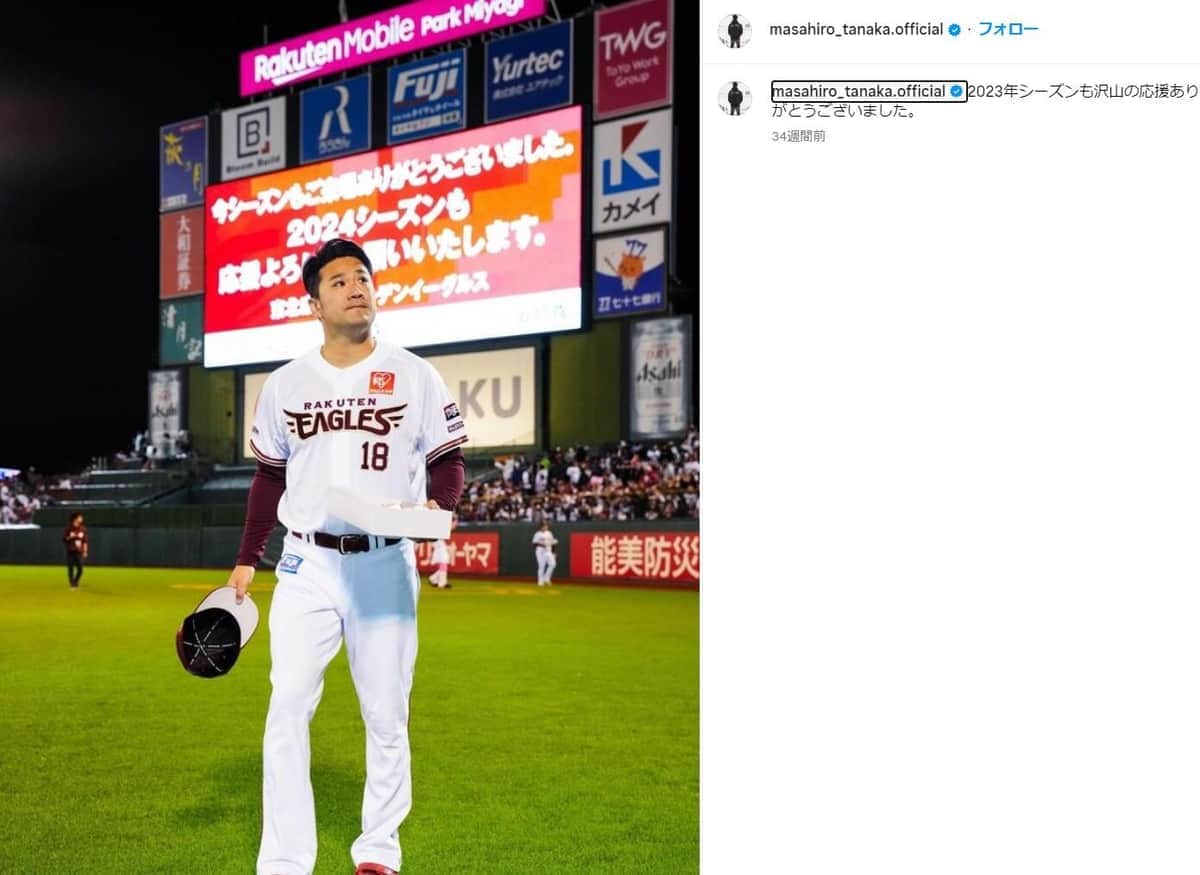Open the masahiro_tanaka.official link in the caption
Viewport: 1200px width, 875px height.
click(858, 92)
